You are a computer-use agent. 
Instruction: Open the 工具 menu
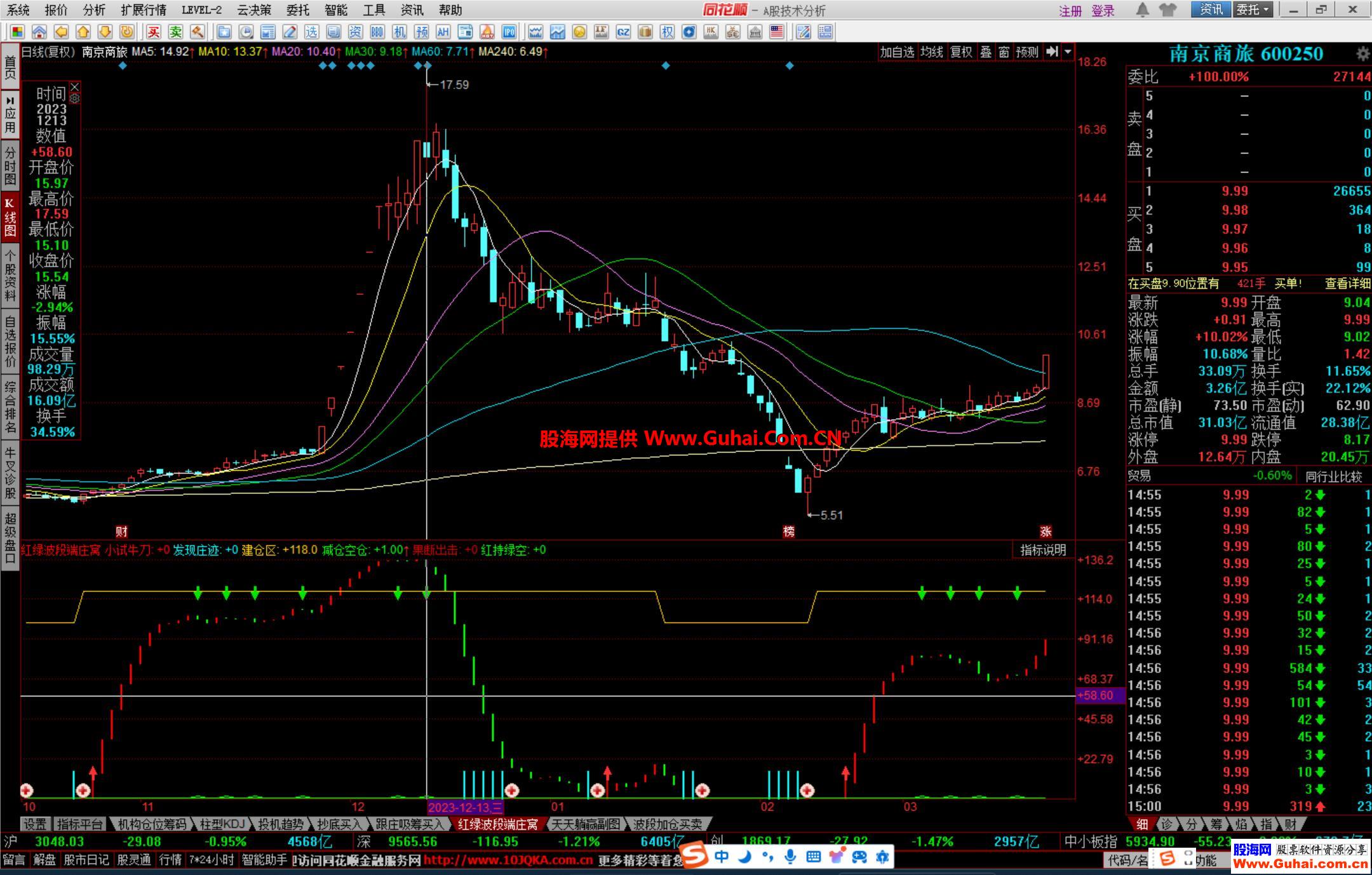[374, 10]
